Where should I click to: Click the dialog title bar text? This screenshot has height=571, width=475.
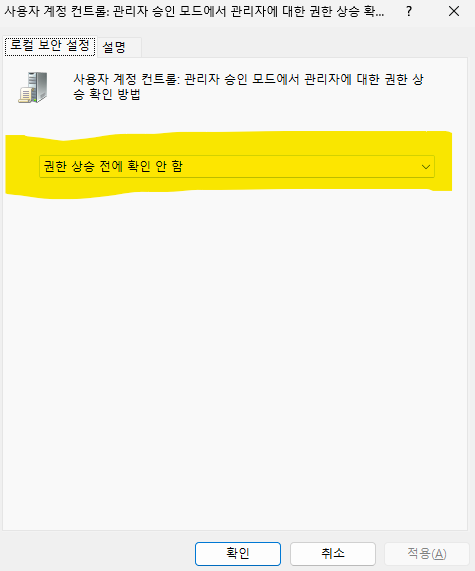click(x=194, y=12)
